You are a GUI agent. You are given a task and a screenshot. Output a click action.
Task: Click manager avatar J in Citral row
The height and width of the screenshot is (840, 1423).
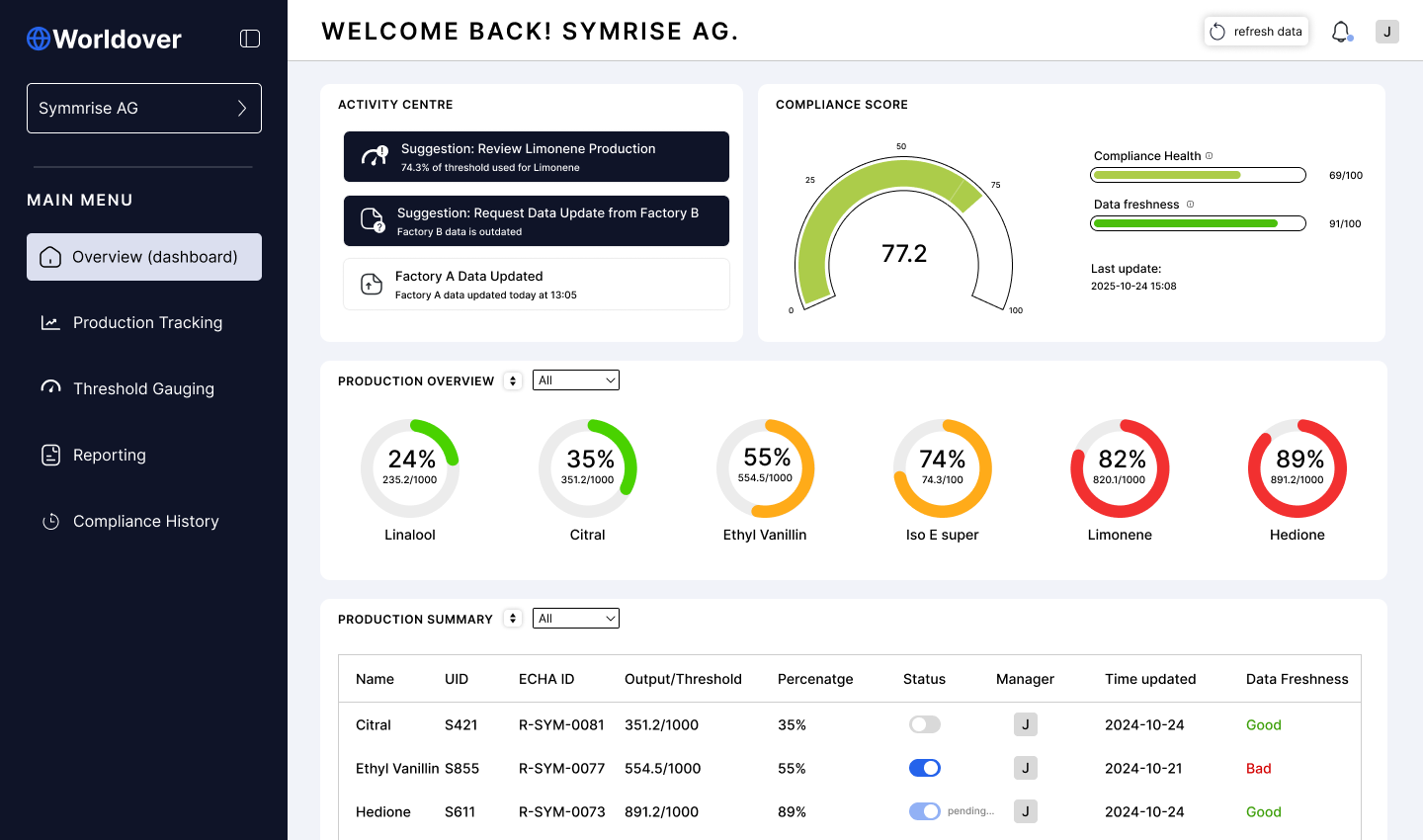[x=1026, y=724]
